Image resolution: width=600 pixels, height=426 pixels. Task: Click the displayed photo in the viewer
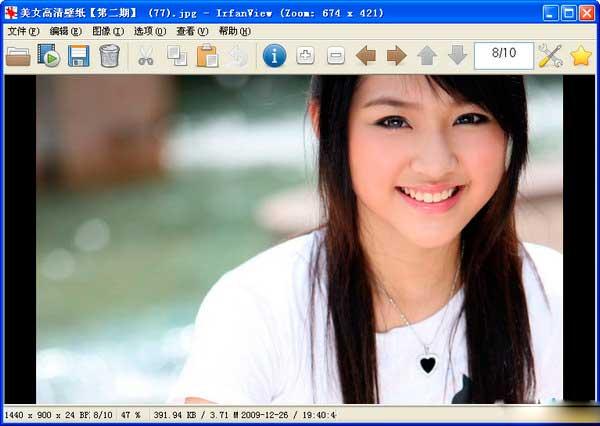coord(299,239)
